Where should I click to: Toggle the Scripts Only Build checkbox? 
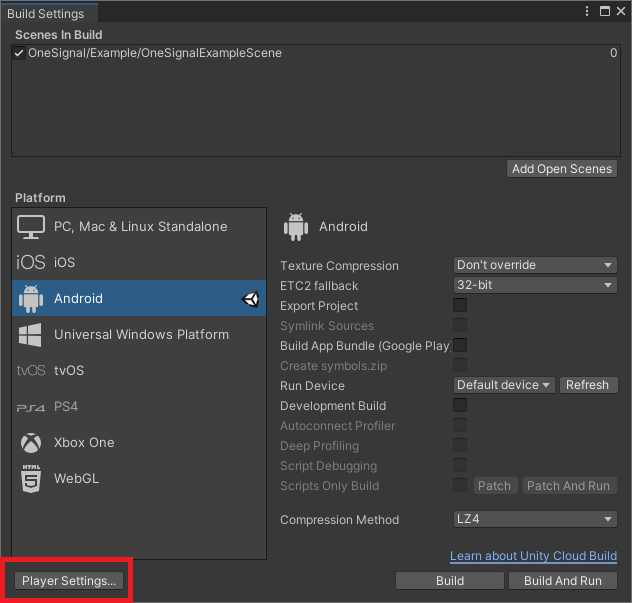pyautogui.click(x=460, y=485)
